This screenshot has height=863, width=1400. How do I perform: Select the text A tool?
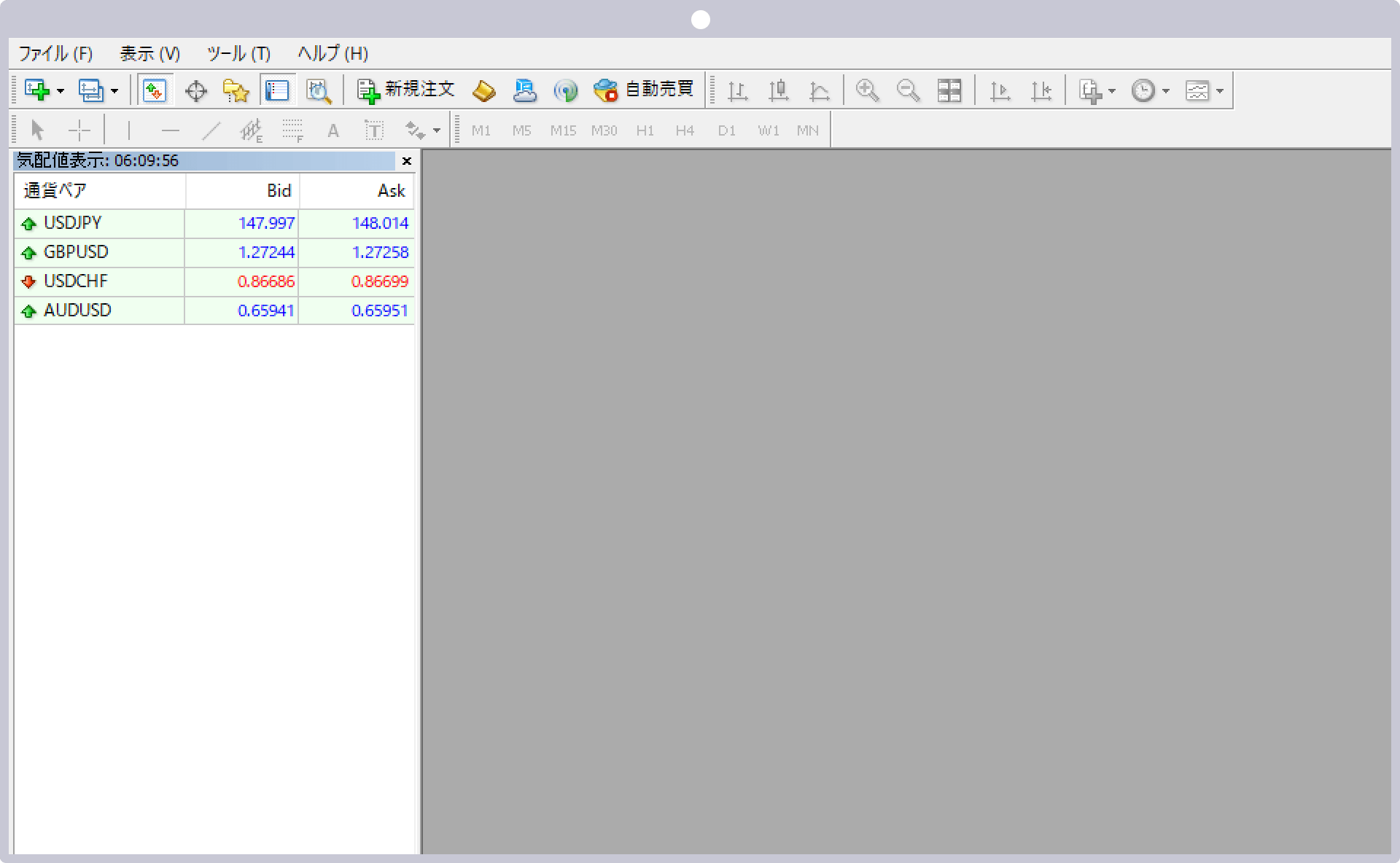pyautogui.click(x=333, y=130)
